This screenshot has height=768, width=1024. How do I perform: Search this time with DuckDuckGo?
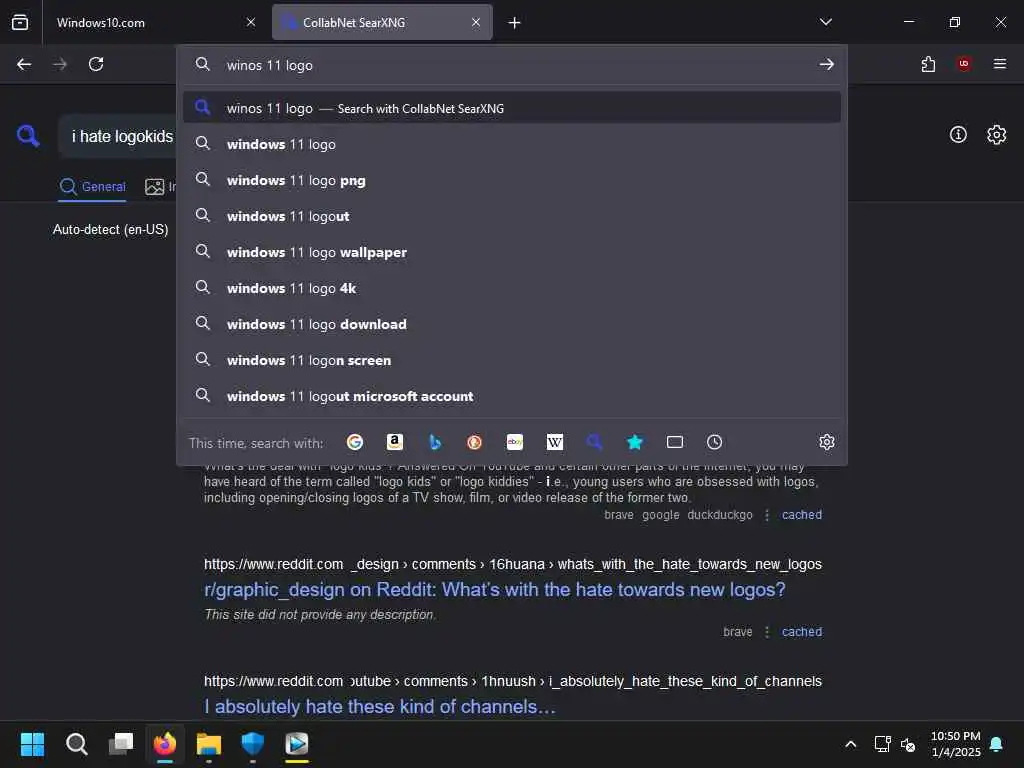[x=475, y=442]
